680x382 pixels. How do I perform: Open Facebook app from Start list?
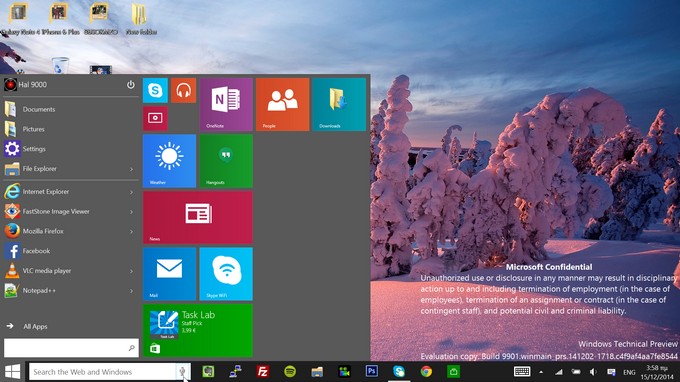click(71, 251)
